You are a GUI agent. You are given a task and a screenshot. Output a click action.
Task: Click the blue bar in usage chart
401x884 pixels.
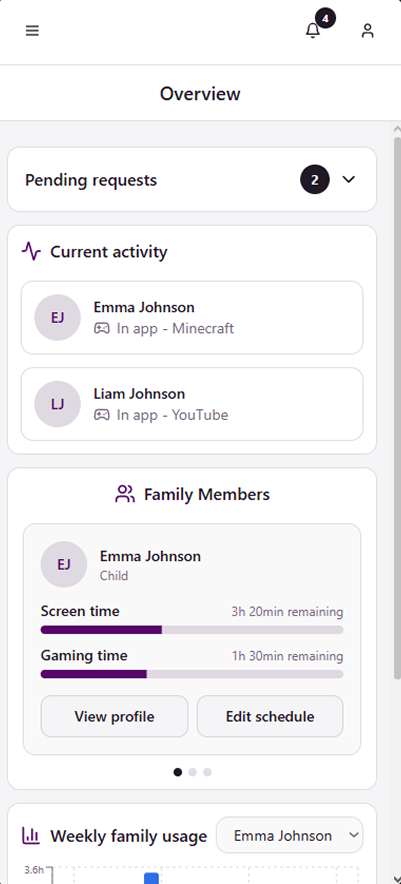coord(151,878)
